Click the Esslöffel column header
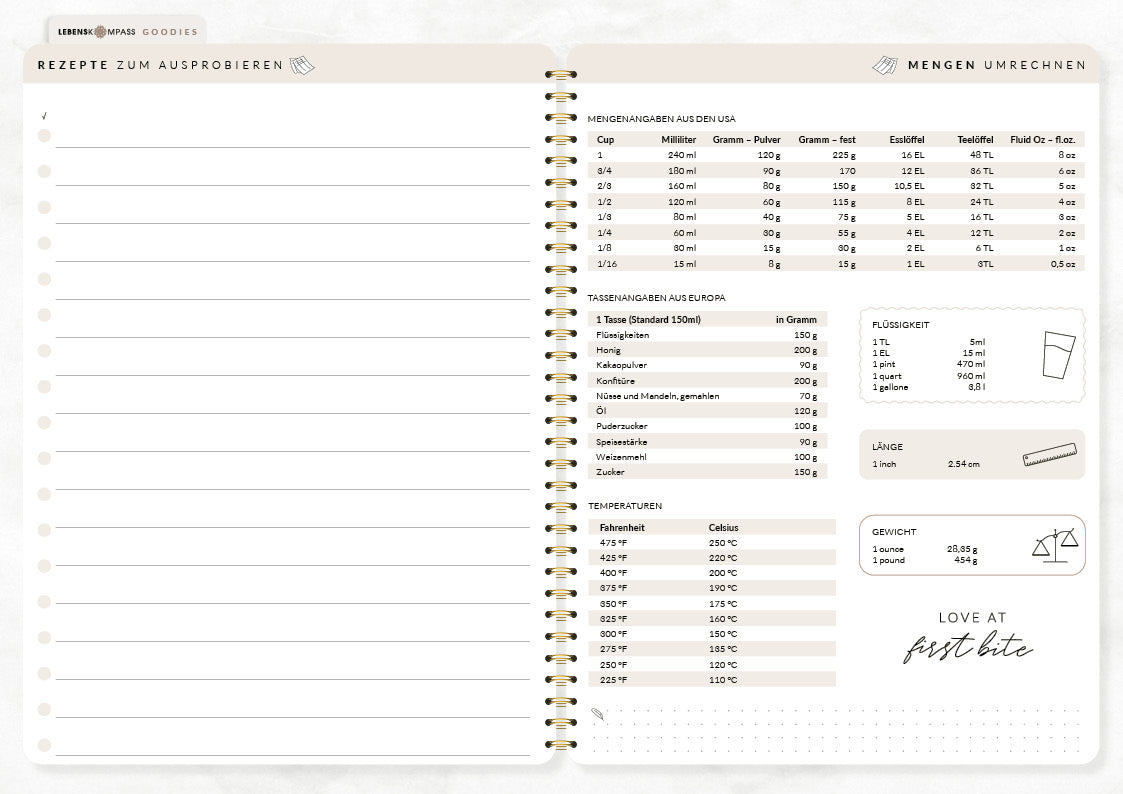The height and width of the screenshot is (794, 1123). point(907,140)
